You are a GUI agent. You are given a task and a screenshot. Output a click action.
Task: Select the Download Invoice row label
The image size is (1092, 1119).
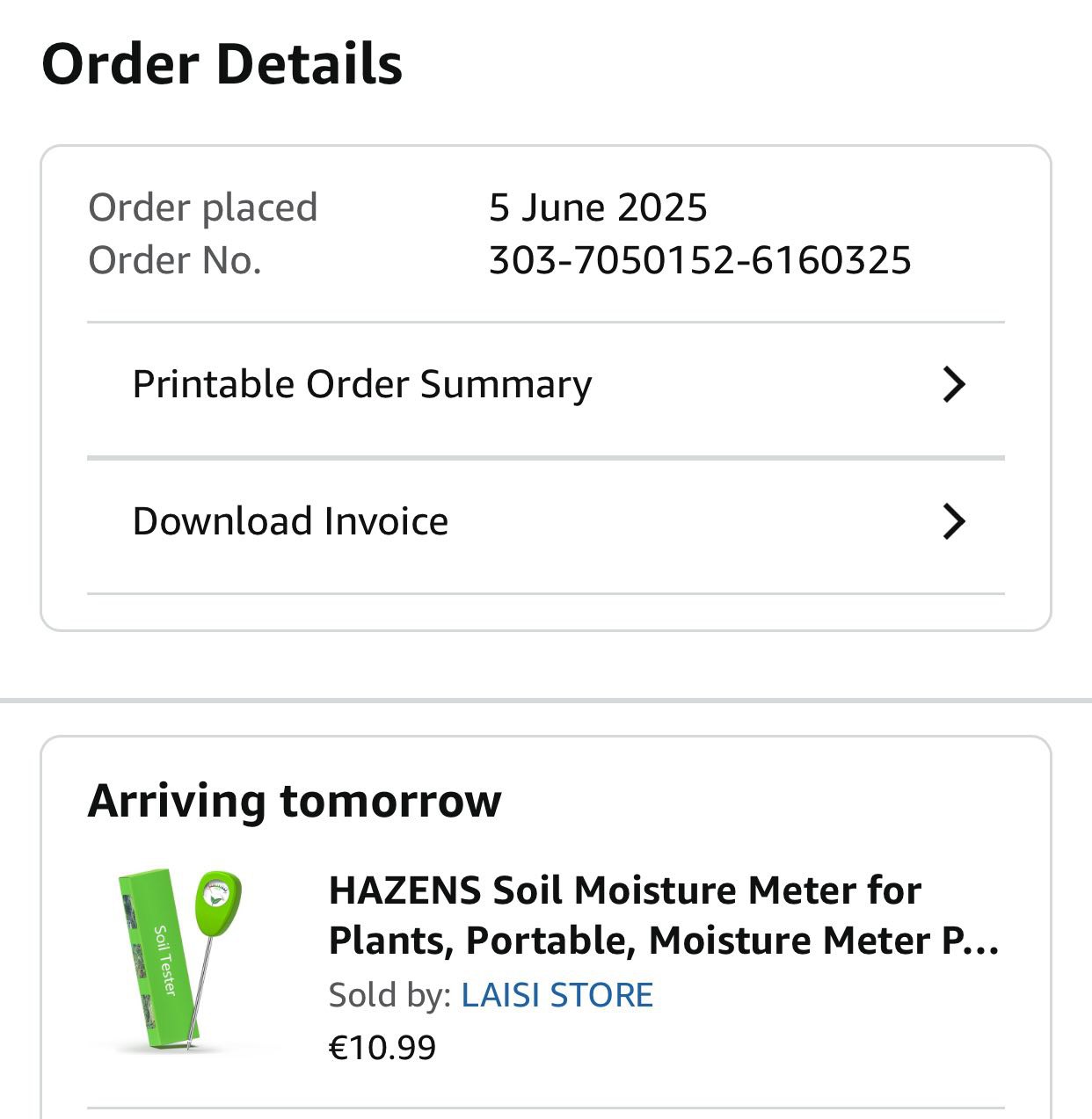pos(290,521)
